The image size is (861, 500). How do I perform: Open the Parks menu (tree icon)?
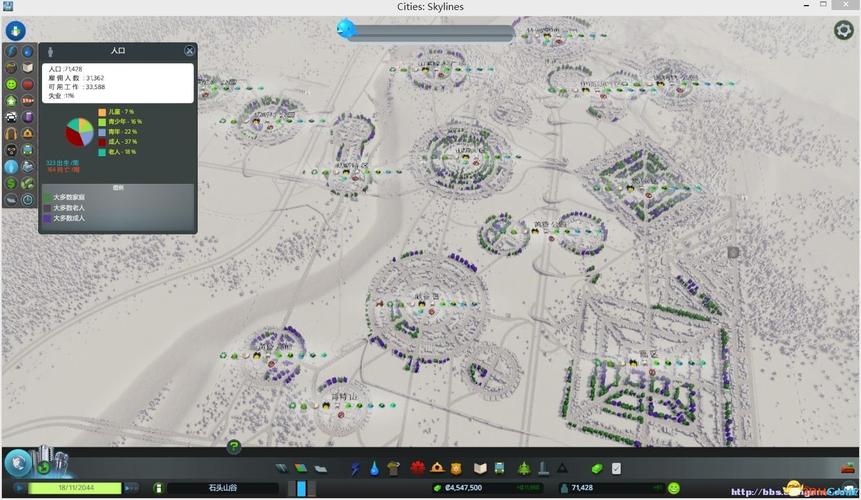tap(524, 468)
